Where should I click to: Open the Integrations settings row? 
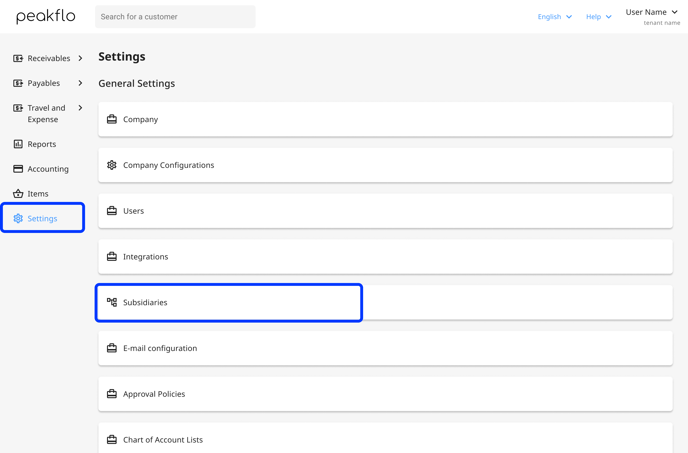click(x=385, y=256)
